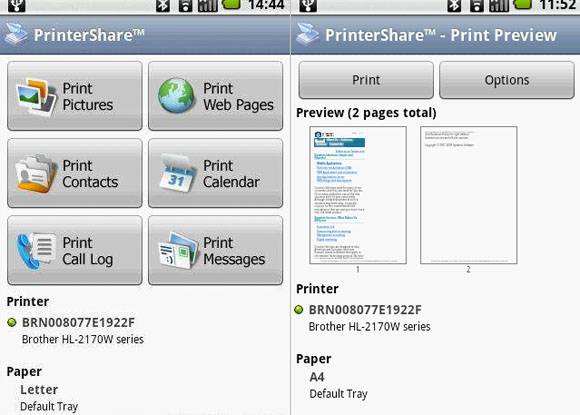Select the Print Messages button
Viewport: 580px width, 415px height.
[x=216, y=250]
